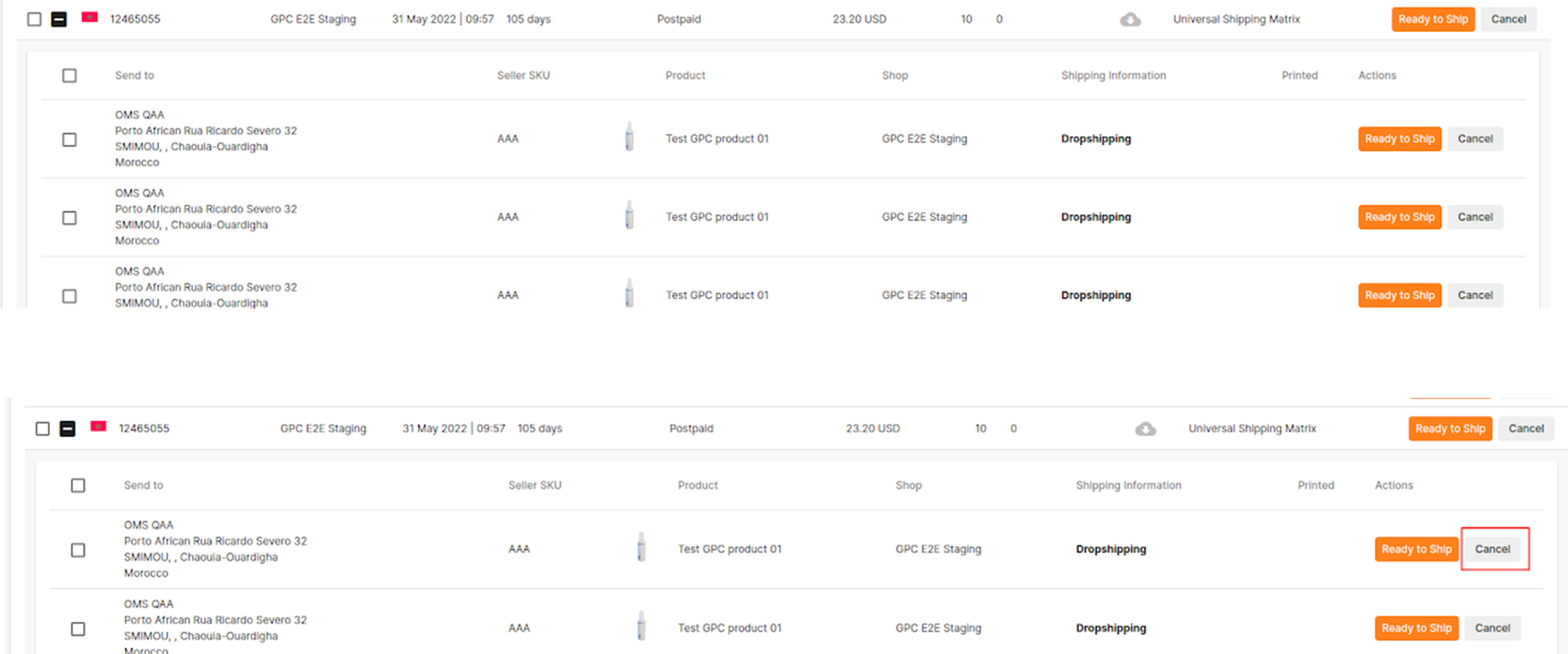Collapse top order 12465055 using black minus box
The image size is (1568, 654).
tap(59, 20)
